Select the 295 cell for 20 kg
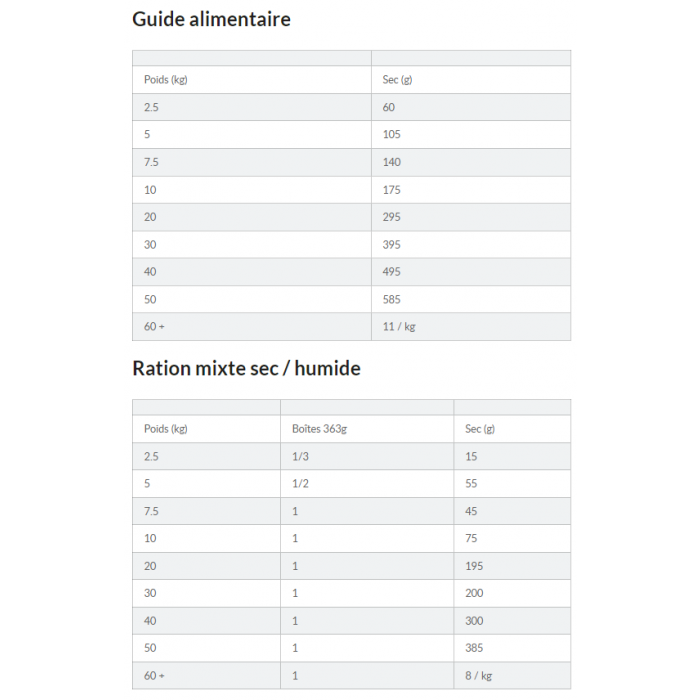The height and width of the screenshot is (700, 700). tap(391, 217)
